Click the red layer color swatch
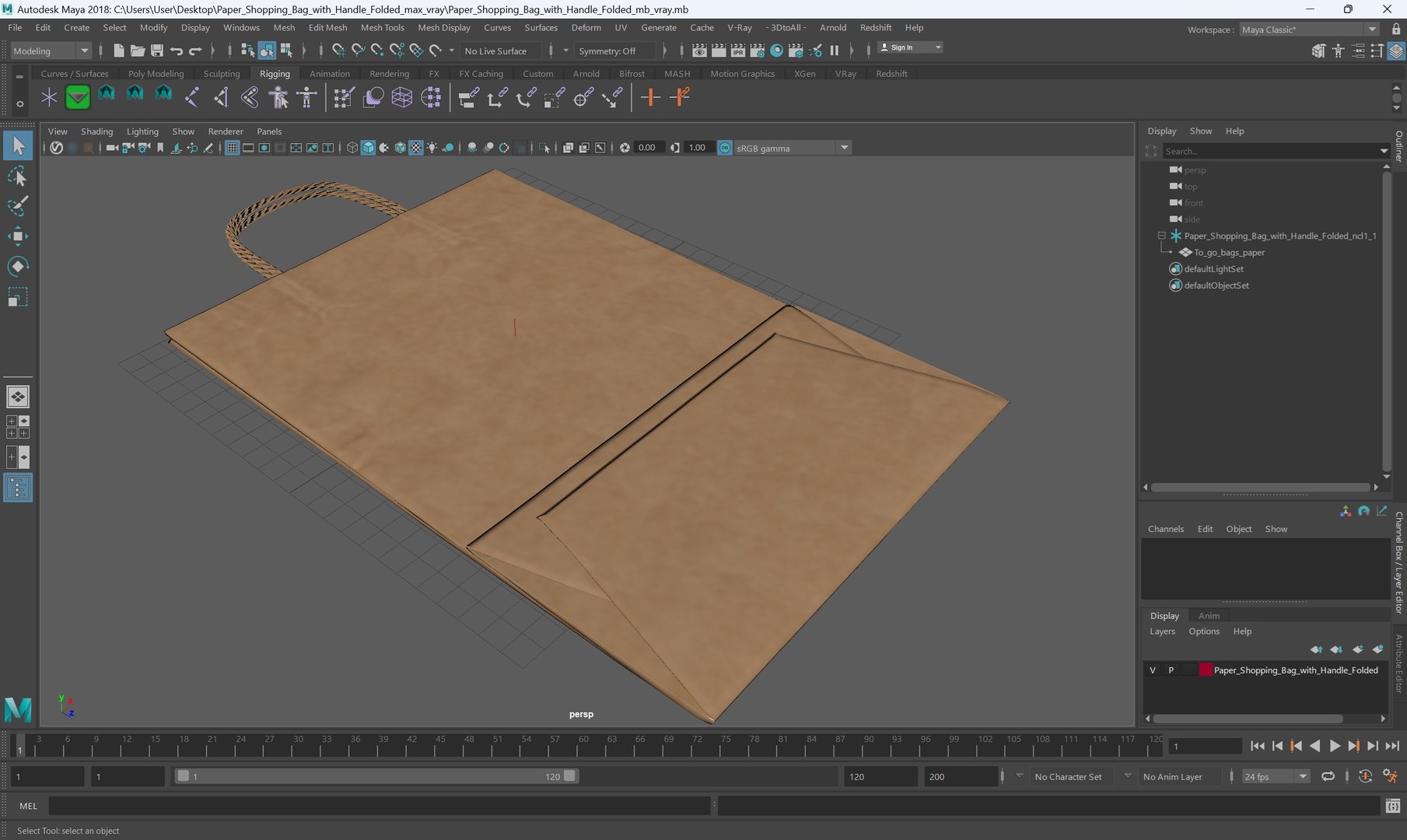 click(1205, 670)
